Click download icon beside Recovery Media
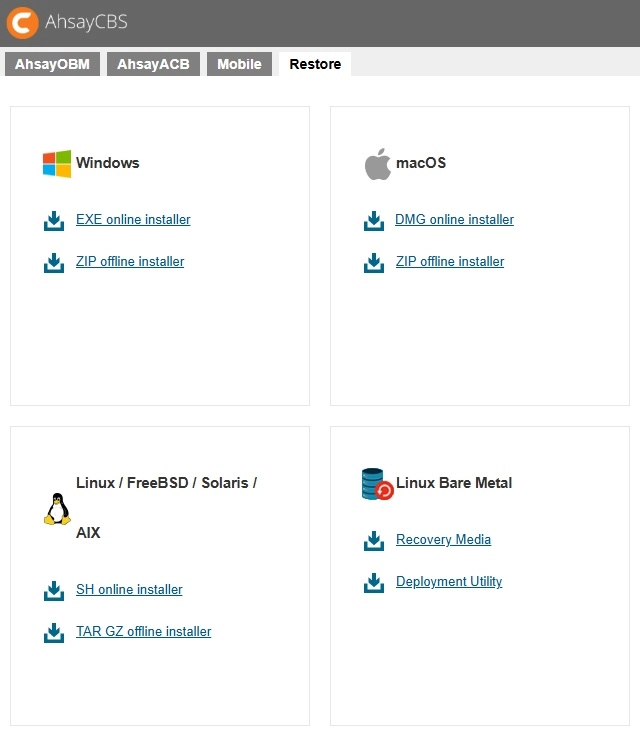Viewport: 640px width, 735px height. coord(374,540)
